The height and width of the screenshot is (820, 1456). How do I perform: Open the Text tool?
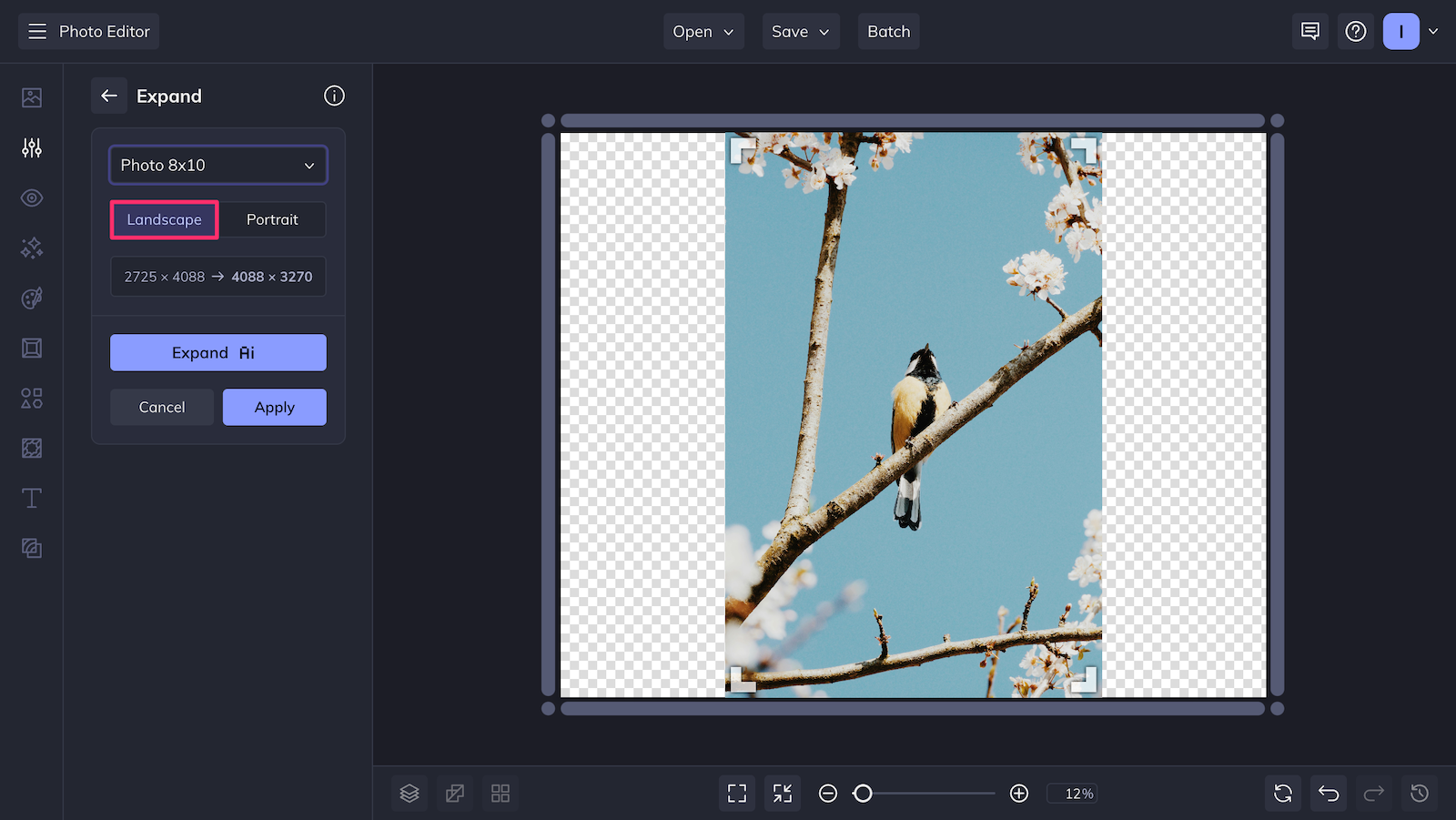[31, 498]
